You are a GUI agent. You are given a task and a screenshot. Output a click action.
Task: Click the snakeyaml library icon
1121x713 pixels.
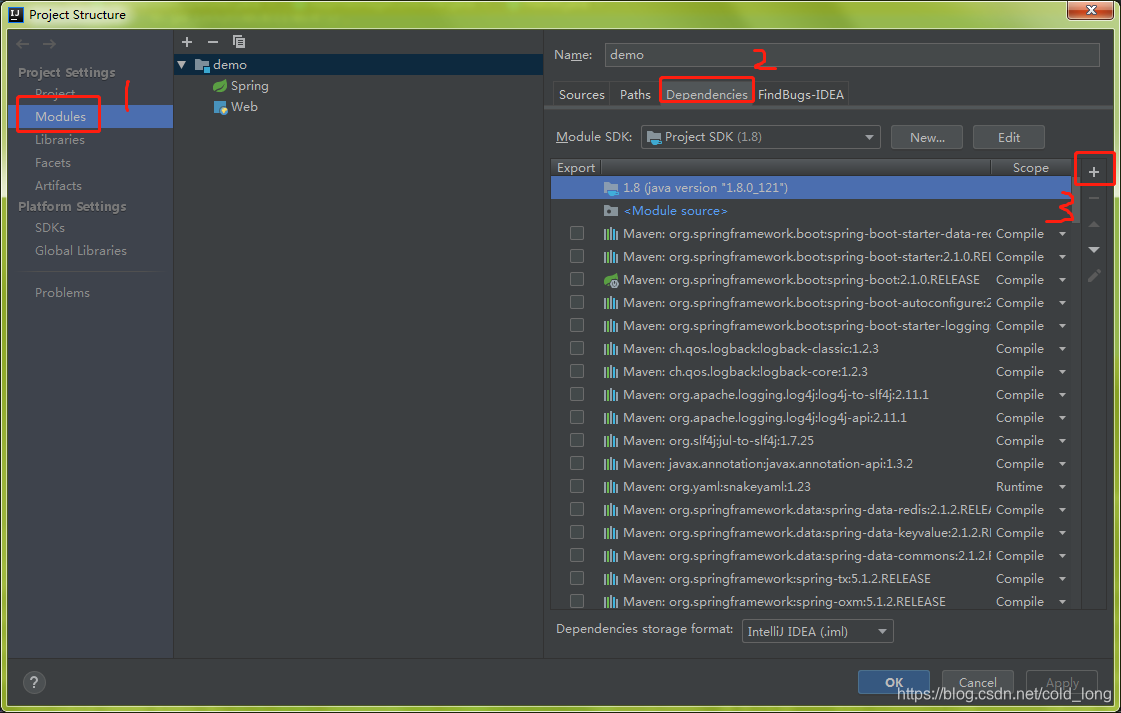[611, 487]
